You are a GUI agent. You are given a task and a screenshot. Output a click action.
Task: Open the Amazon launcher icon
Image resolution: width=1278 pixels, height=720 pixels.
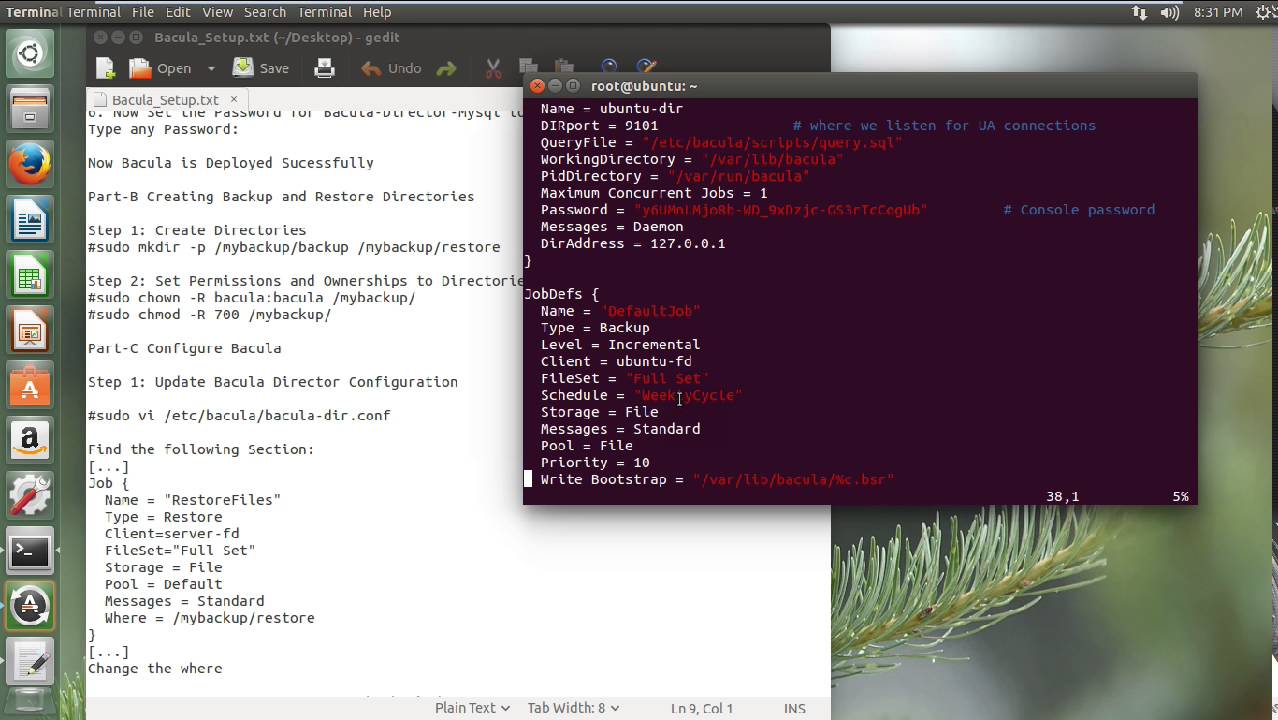[29, 439]
